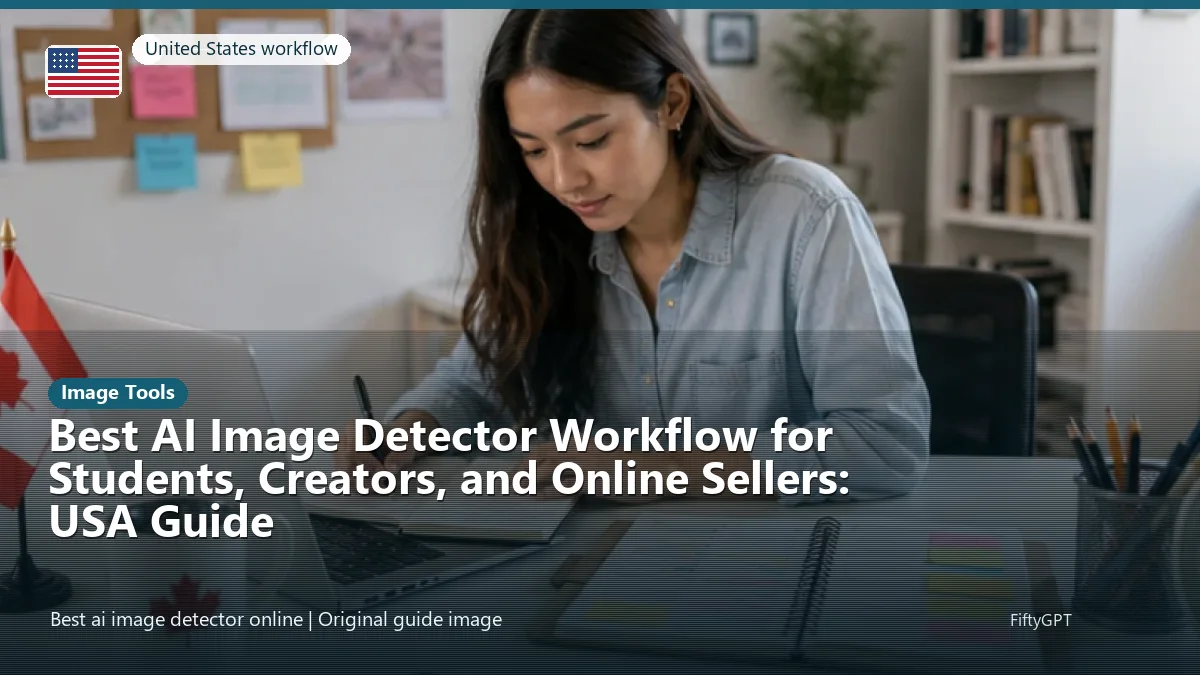Click the 'Image Tools' category tag

(x=118, y=393)
